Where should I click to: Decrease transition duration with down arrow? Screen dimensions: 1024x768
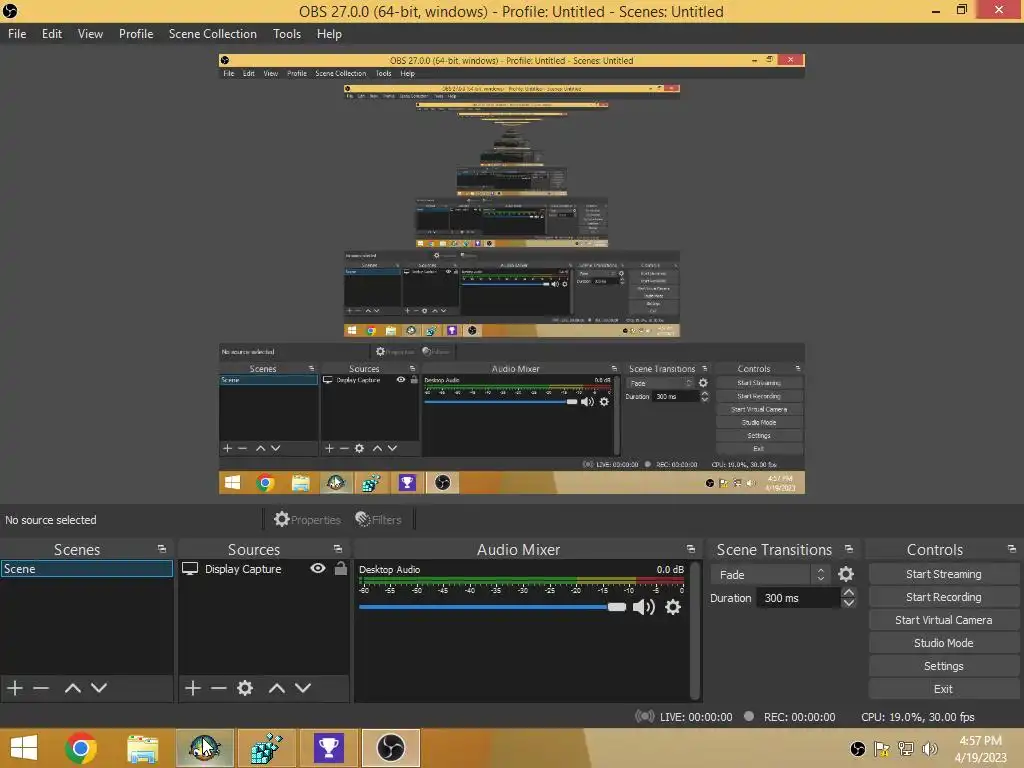pyautogui.click(x=848, y=603)
